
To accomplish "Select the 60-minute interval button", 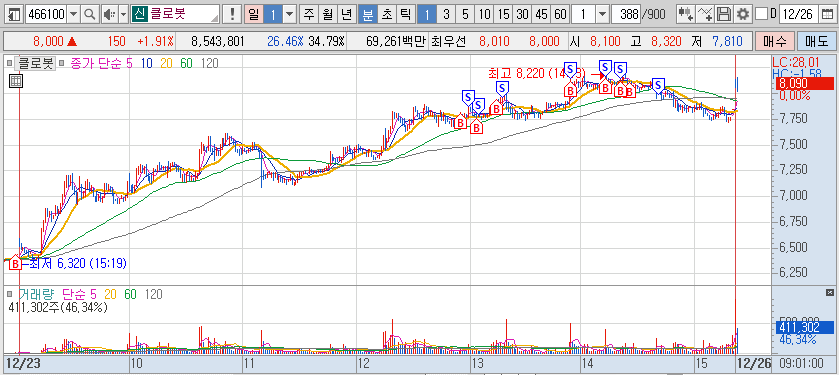I will coord(560,14).
